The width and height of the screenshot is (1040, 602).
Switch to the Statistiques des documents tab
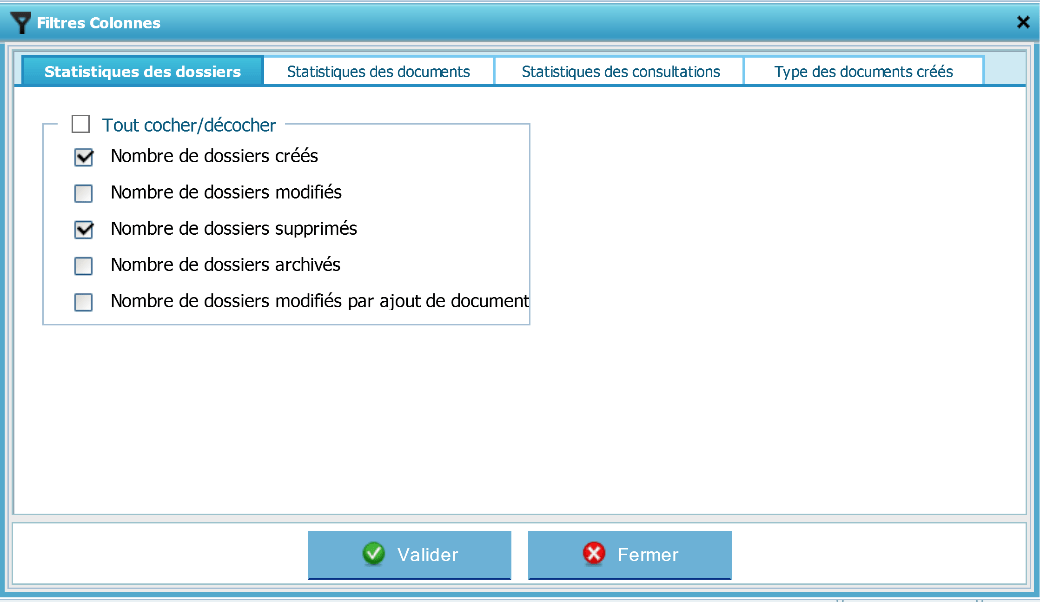coord(378,72)
